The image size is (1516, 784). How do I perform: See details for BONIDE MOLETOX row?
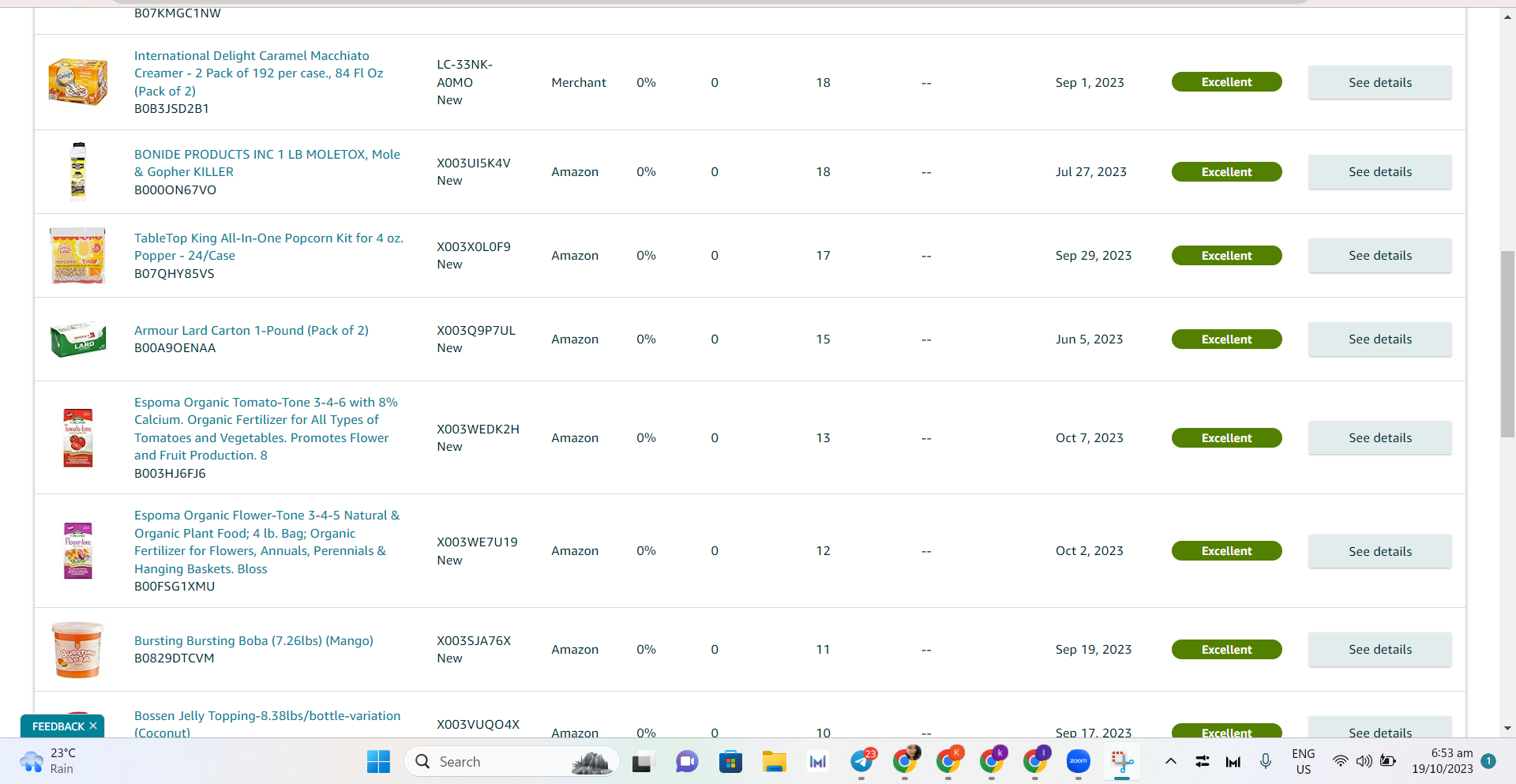[x=1379, y=171]
